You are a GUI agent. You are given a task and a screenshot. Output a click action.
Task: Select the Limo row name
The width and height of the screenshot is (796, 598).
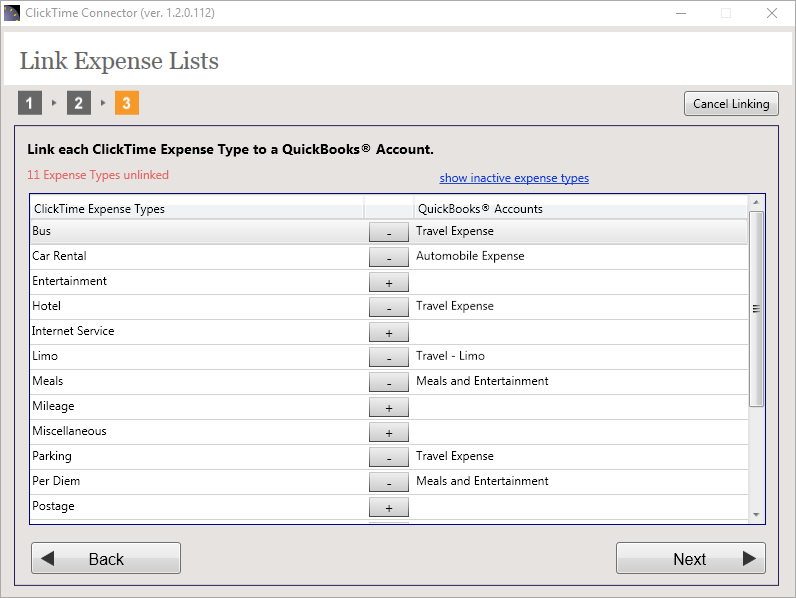click(45, 356)
